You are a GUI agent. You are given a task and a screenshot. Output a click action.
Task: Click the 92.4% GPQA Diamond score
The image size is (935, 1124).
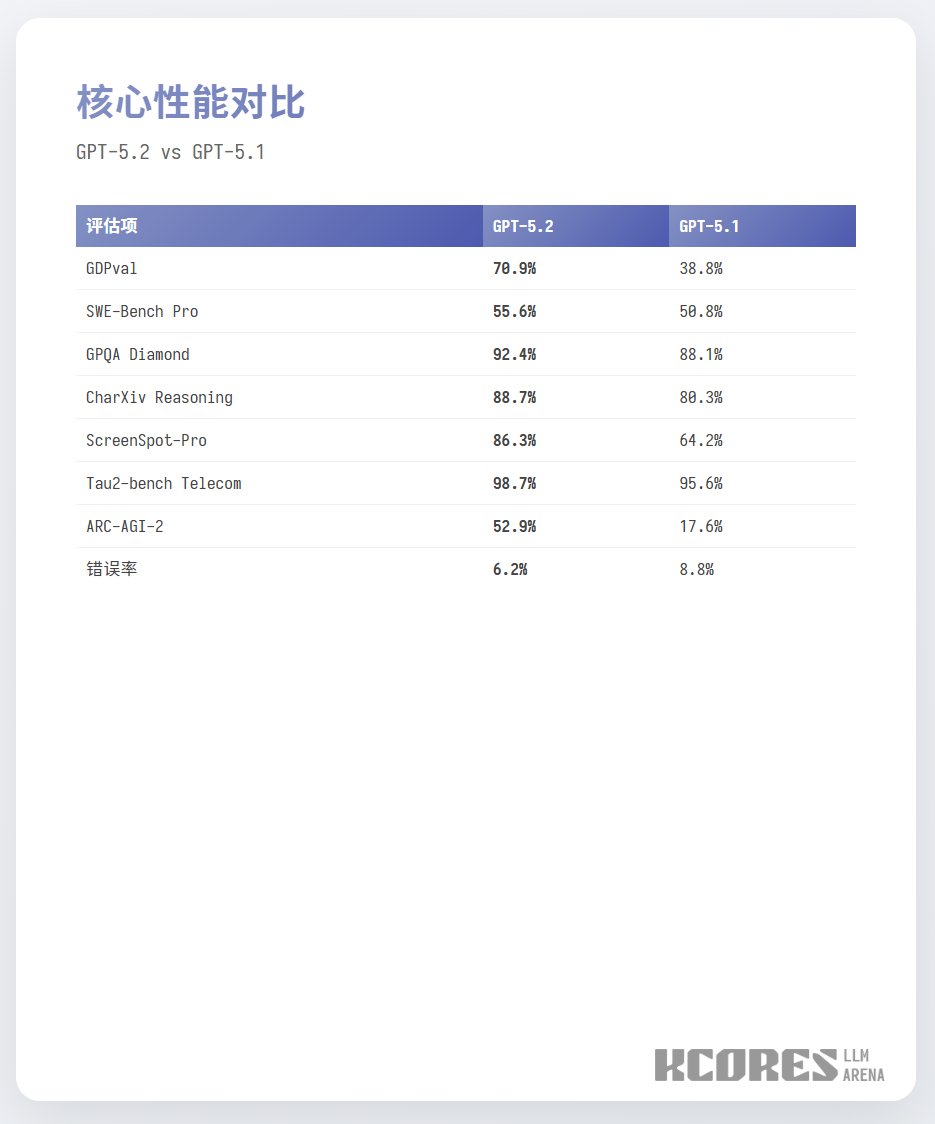513,354
